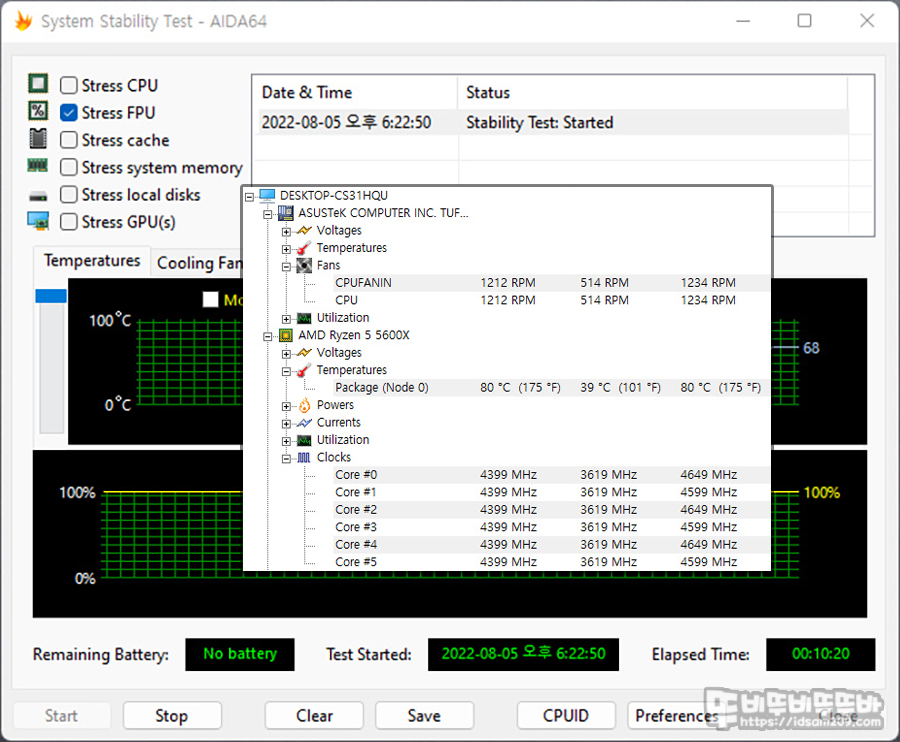Expand the motherboard Temperatures node
This screenshot has height=742, width=900.
point(286,250)
